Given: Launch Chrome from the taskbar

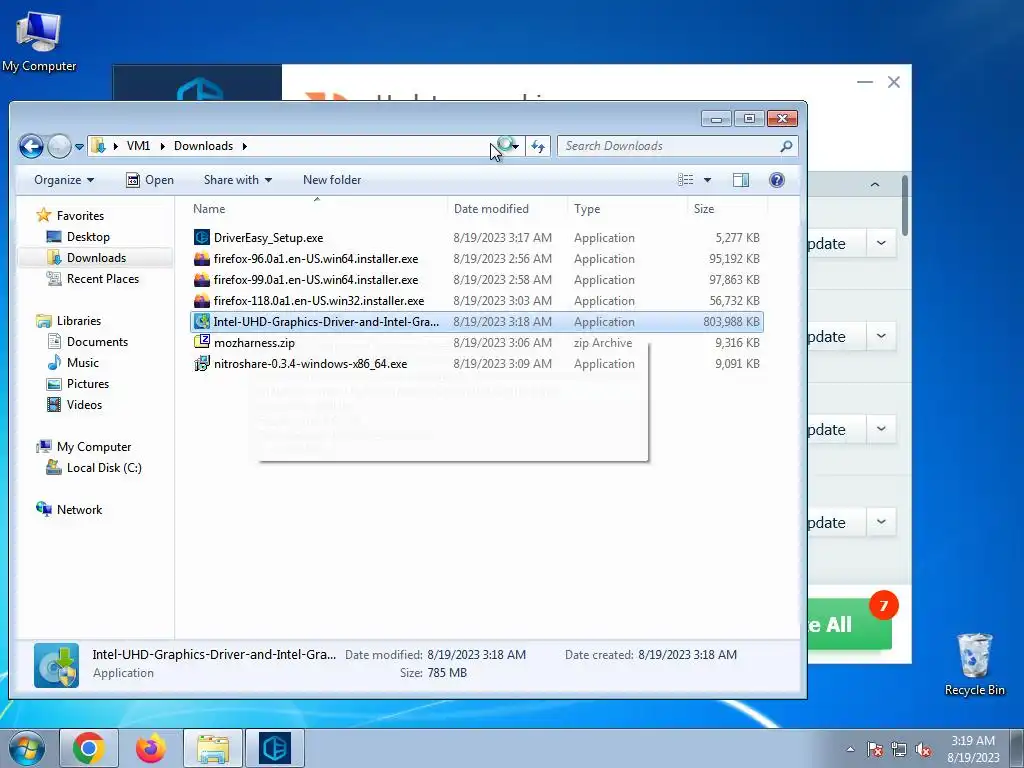Looking at the screenshot, I should click(89, 748).
